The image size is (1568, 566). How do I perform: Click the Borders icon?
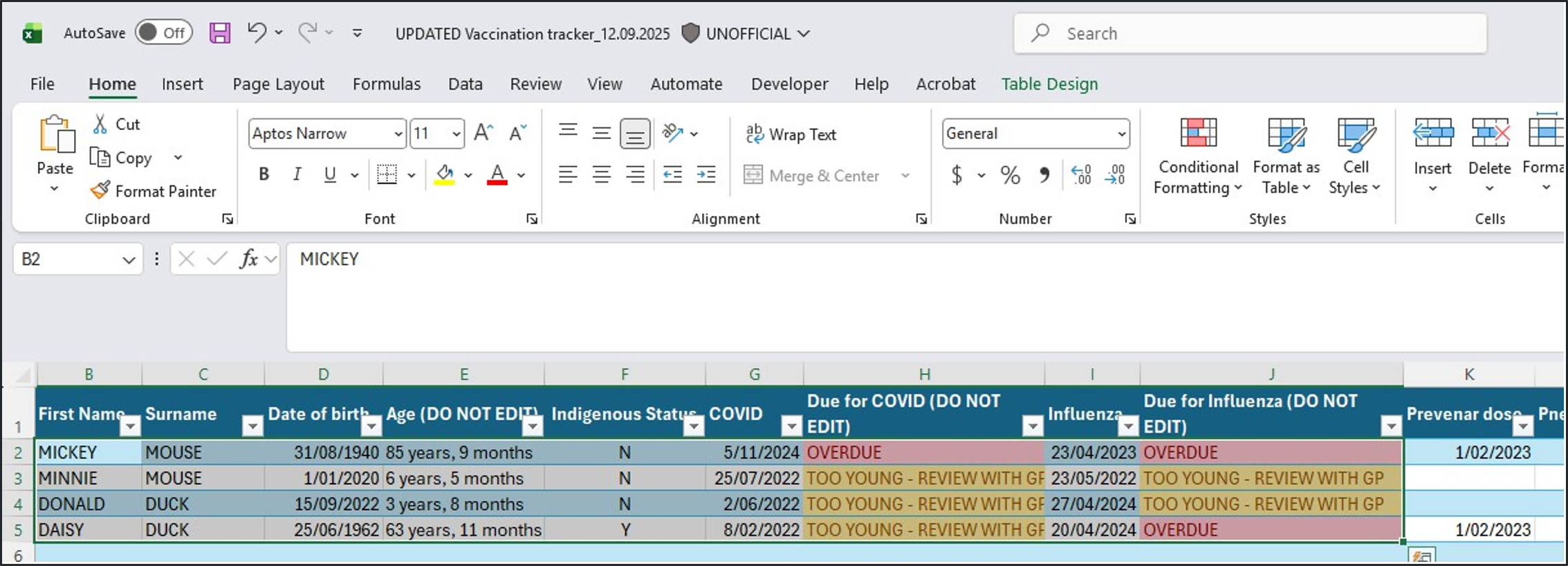(x=387, y=174)
